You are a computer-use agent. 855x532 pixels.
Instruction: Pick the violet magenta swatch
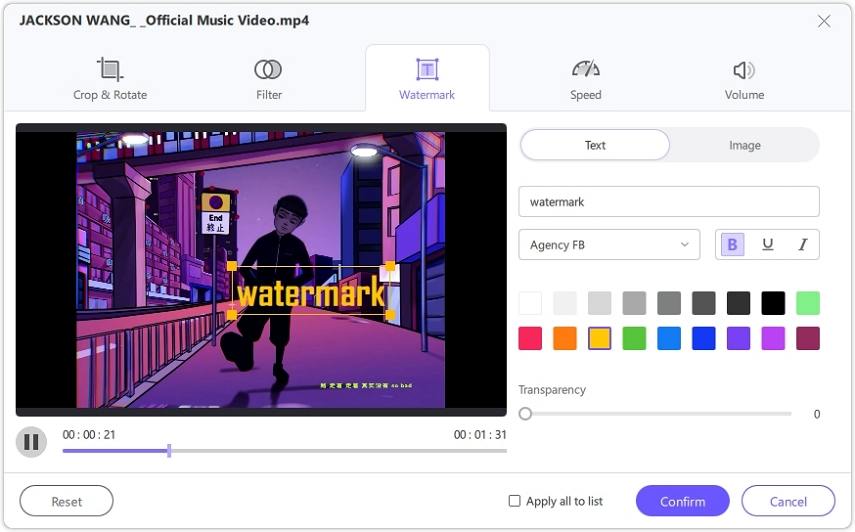point(773,338)
